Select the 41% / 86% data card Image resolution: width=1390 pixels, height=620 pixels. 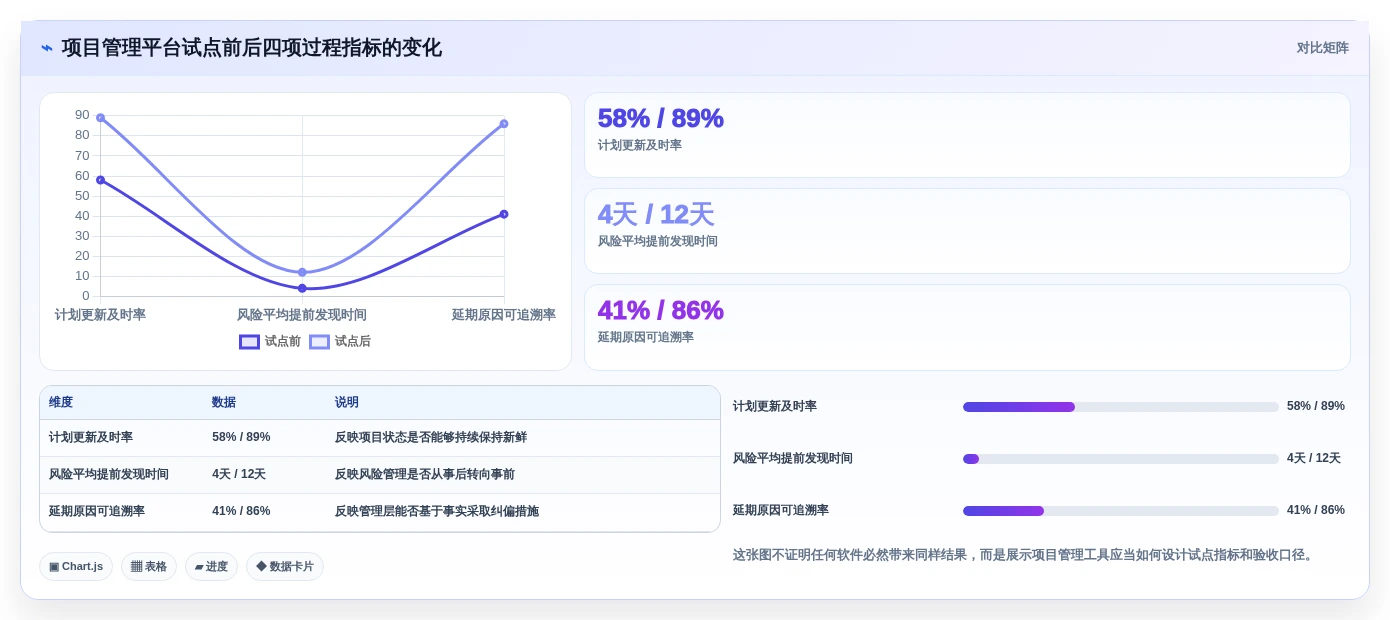click(967, 327)
